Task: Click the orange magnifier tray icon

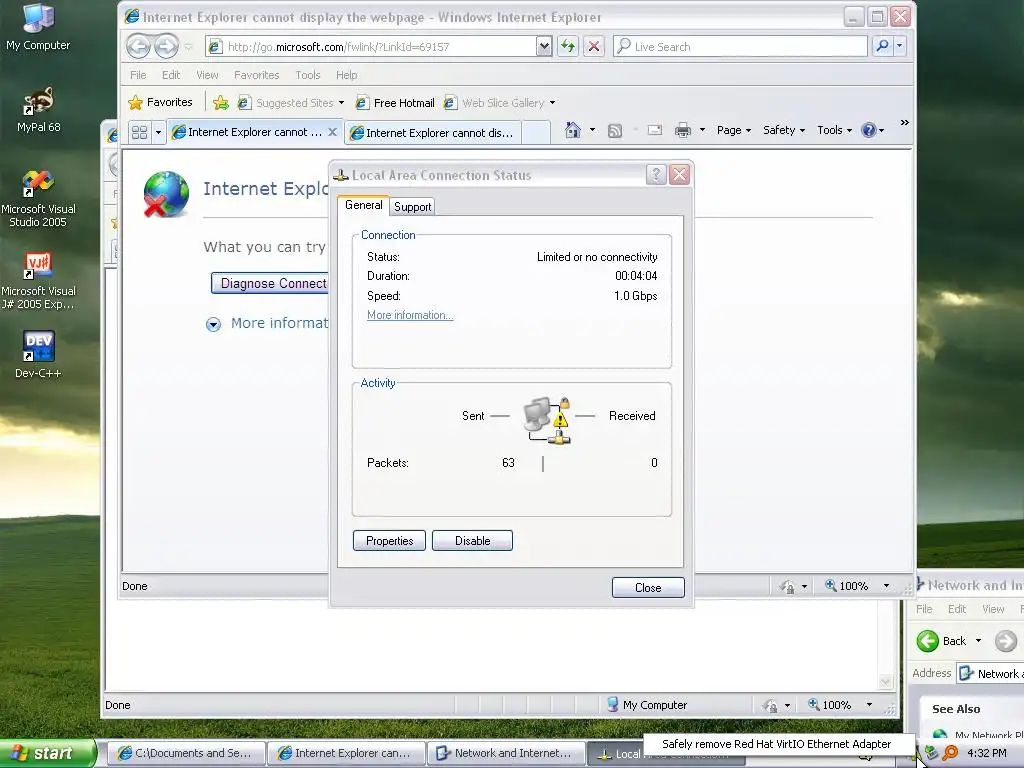Action: point(950,753)
